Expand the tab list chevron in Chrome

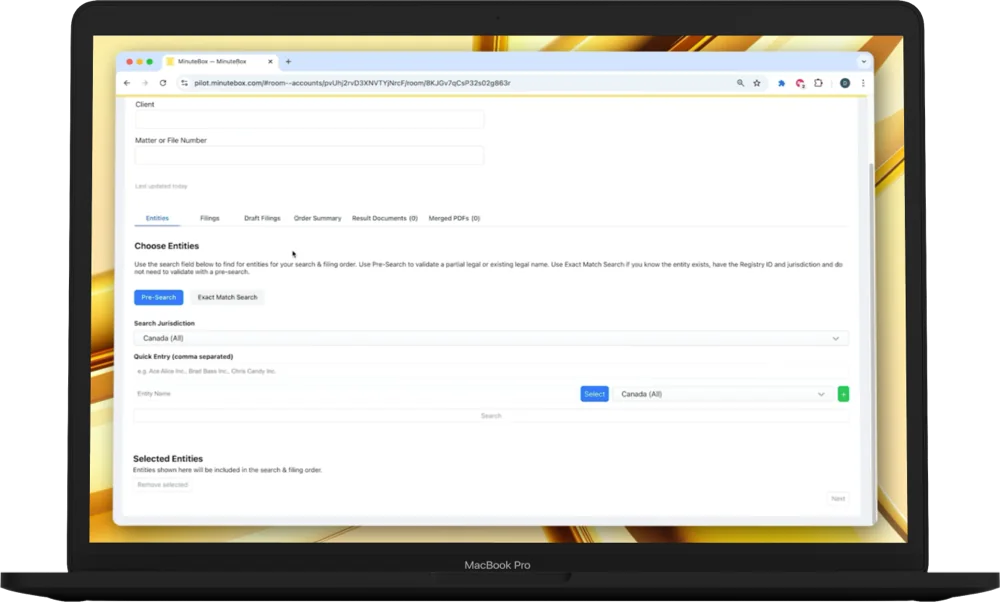[863, 61]
